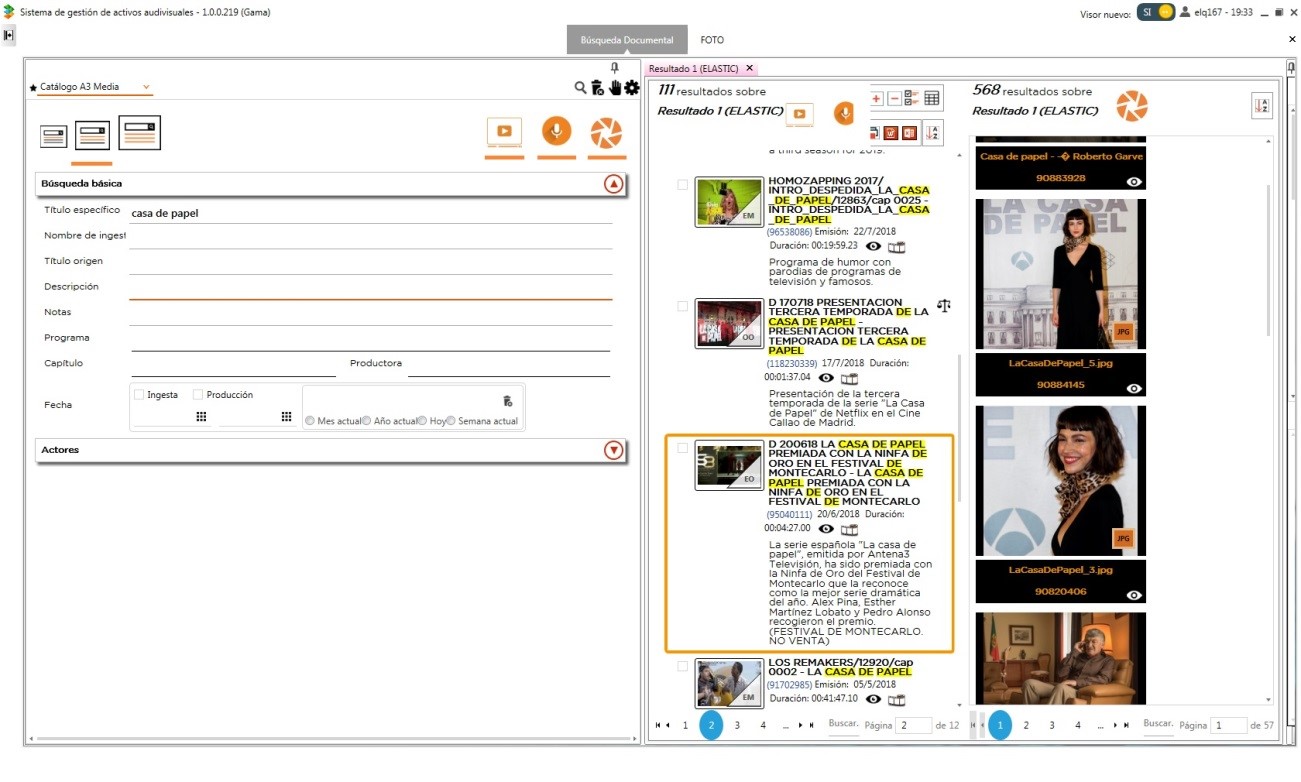Check the PRESENTACION TERCERA TEMPORADA result checkbox
Viewport: 1301px width, 782px height.
(683, 306)
